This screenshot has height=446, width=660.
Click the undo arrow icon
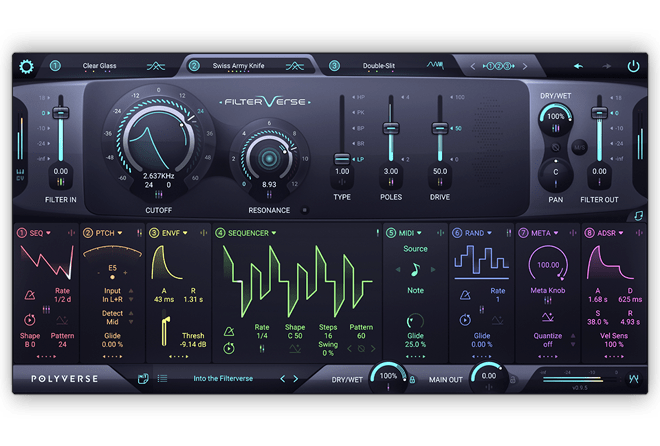pos(578,67)
